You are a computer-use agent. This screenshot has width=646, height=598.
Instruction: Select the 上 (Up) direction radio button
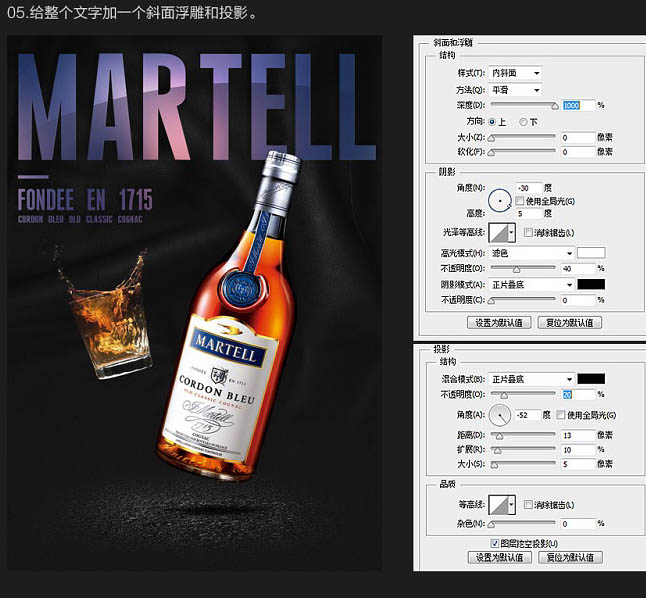(x=492, y=122)
